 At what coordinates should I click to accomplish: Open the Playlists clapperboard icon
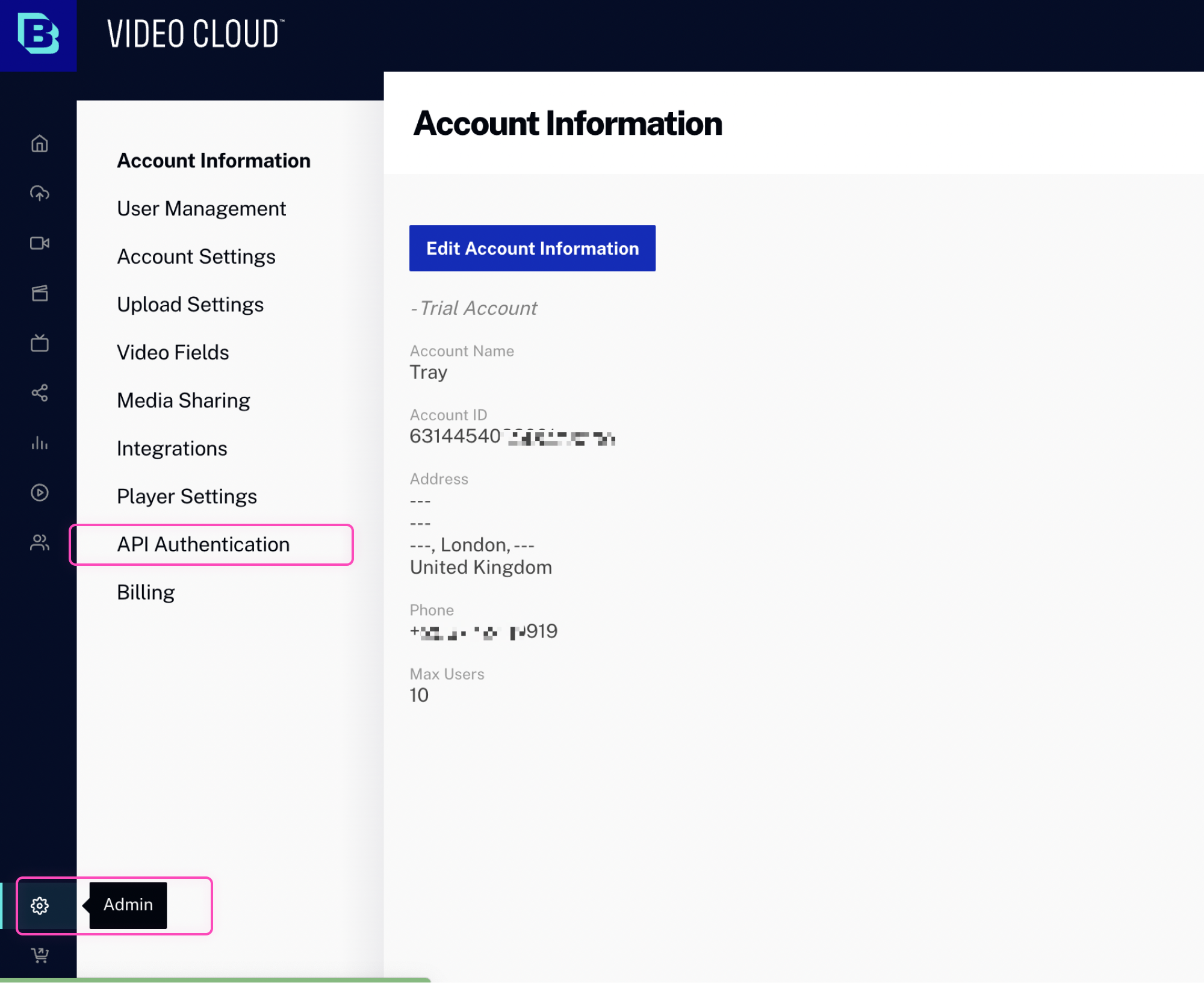pyautogui.click(x=39, y=293)
